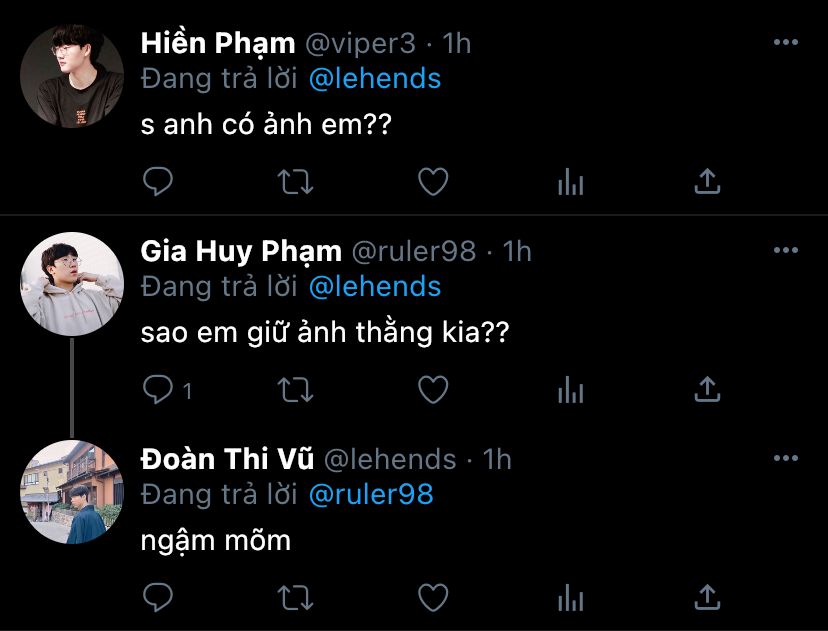The height and width of the screenshot is (631, 828).
Task: Open the @ruler98 mention link
Action: (371, 494)
